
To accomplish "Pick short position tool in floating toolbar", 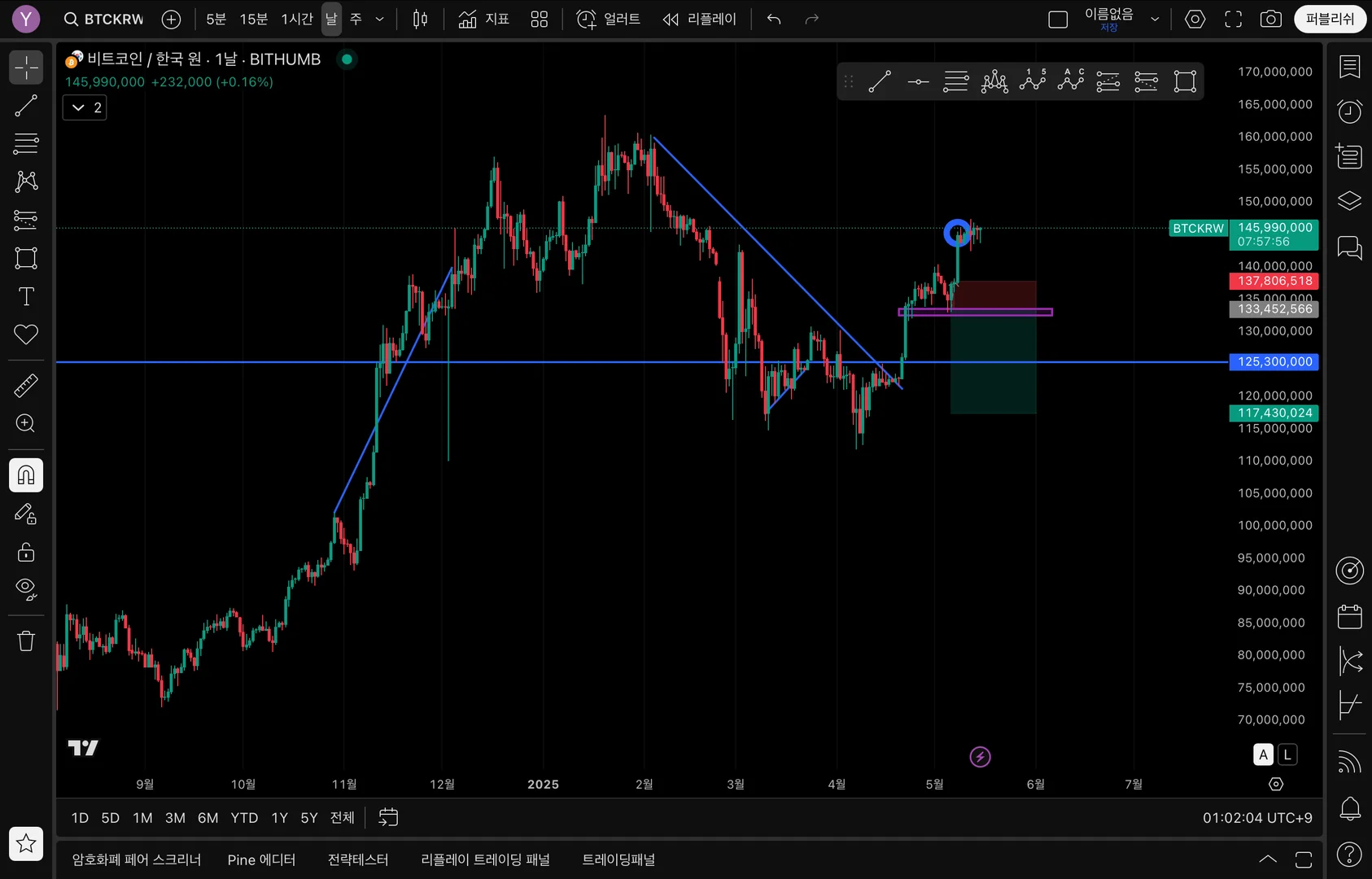I will pos(1147,81).
